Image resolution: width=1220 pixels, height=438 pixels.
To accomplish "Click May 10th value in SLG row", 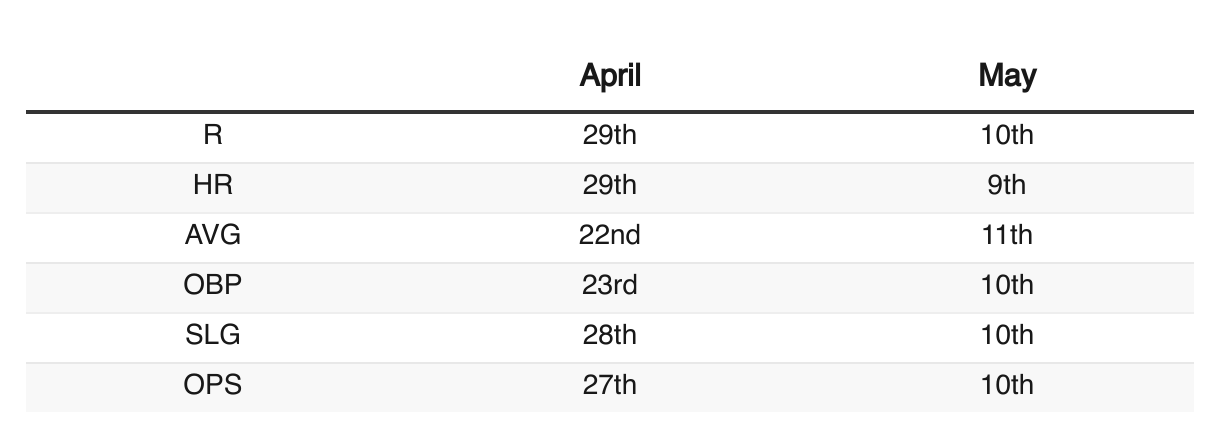I will coord(1007,336).
